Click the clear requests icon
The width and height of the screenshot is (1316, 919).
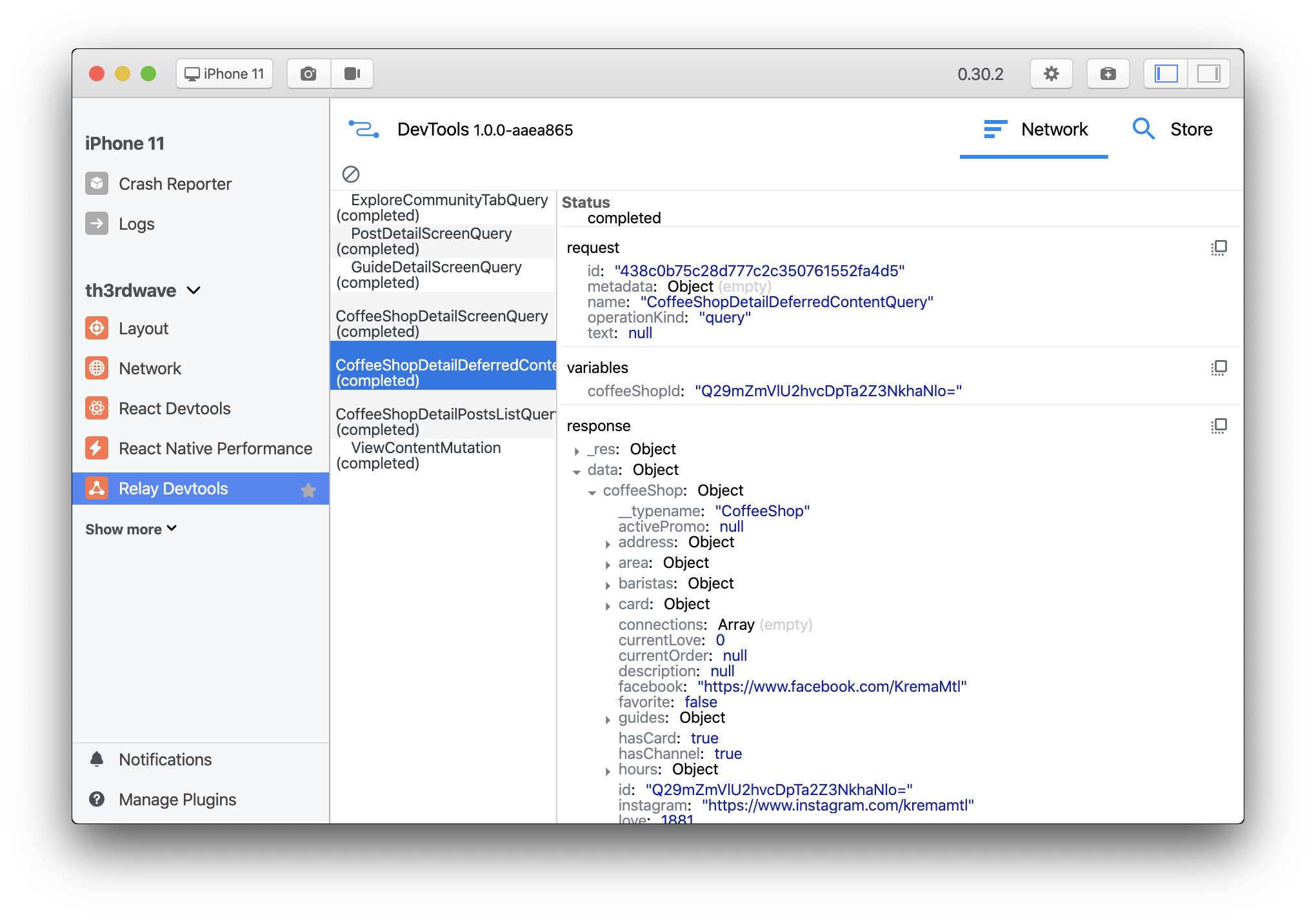[351, 174]
